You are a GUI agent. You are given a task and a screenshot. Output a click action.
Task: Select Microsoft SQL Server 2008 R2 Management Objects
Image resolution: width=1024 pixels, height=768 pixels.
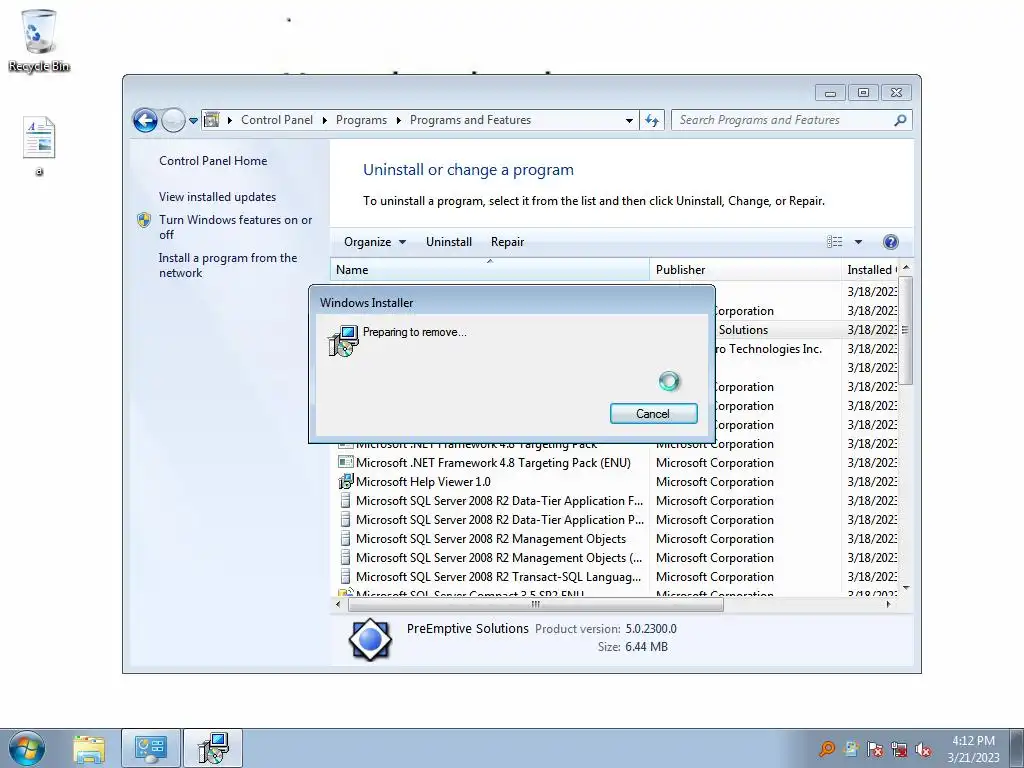click(x=490, y=539)
